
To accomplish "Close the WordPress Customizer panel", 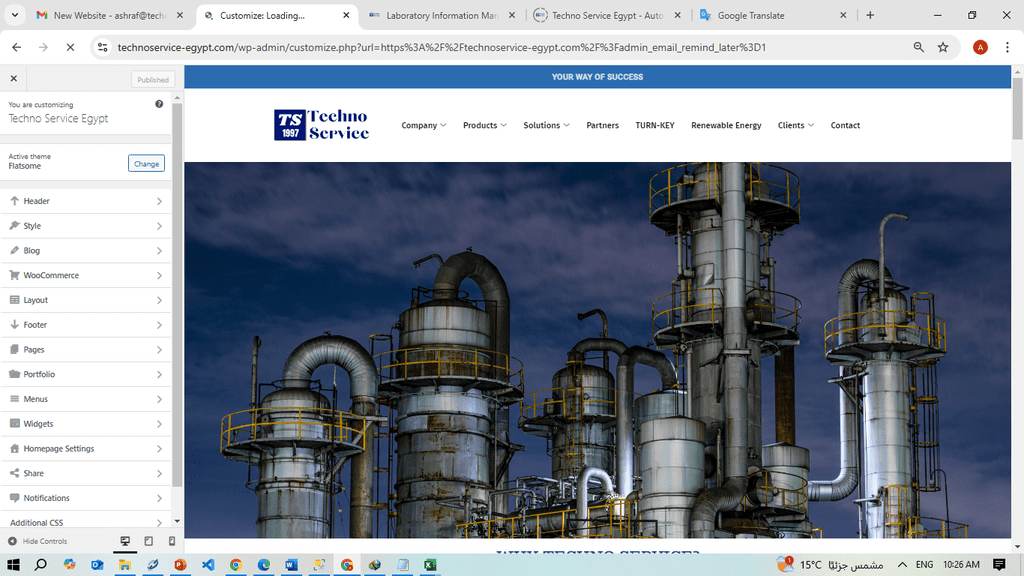I will (14, 78).
